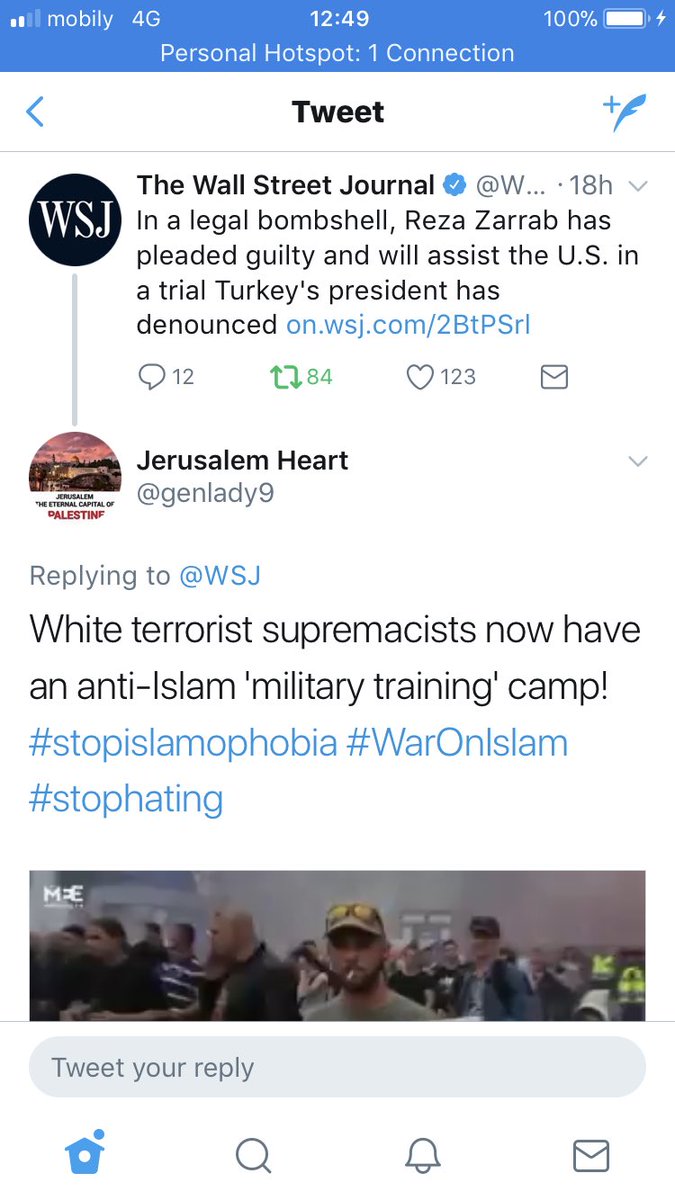Retweet the WSJ tweet with 84 retweets
This screenshot has width=675, height=1200.
click(x=302, y=377)
